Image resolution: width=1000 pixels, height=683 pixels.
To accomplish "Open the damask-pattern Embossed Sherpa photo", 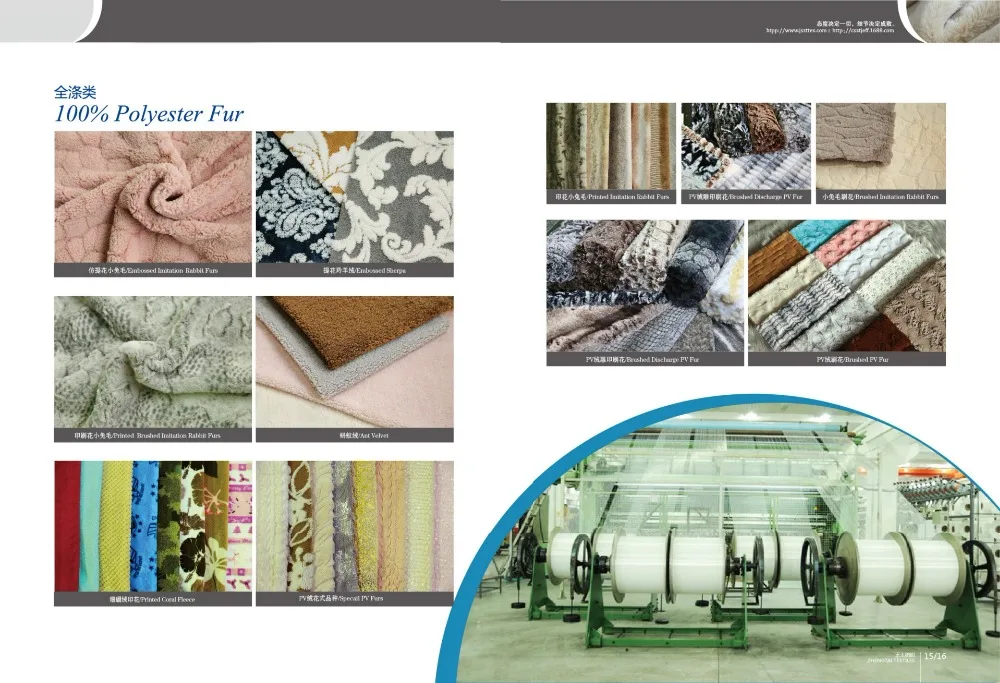I will (355, 197).
